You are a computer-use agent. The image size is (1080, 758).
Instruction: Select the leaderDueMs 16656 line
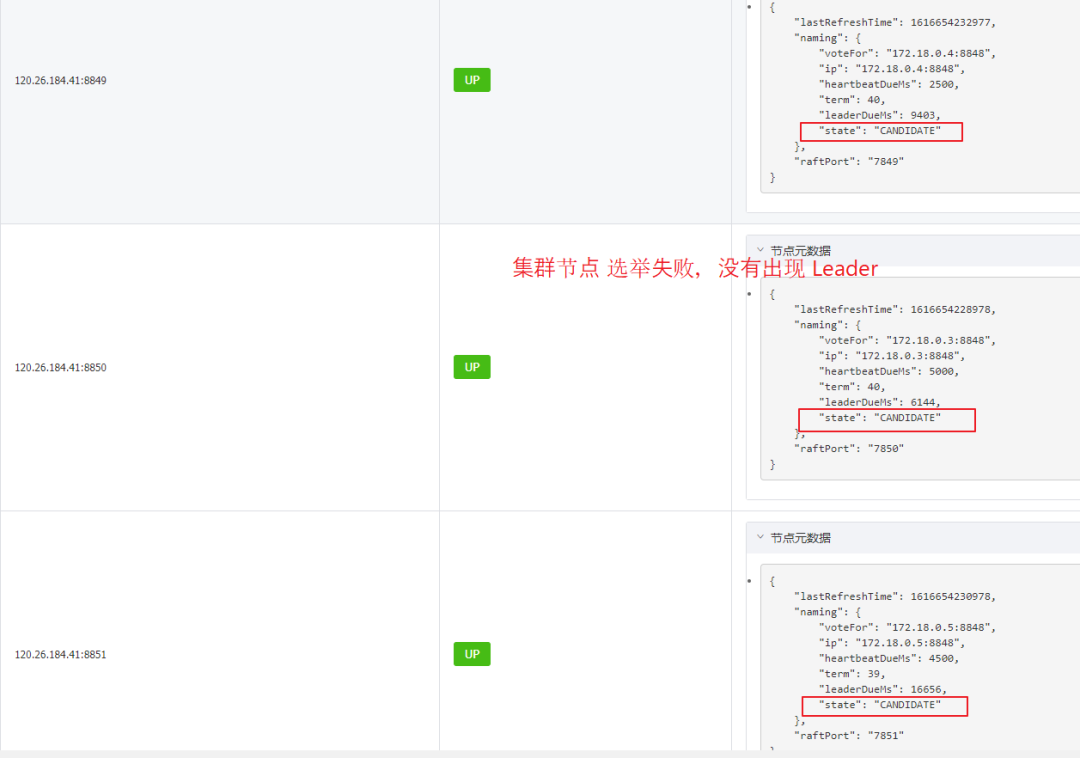(x=882, y=690)
